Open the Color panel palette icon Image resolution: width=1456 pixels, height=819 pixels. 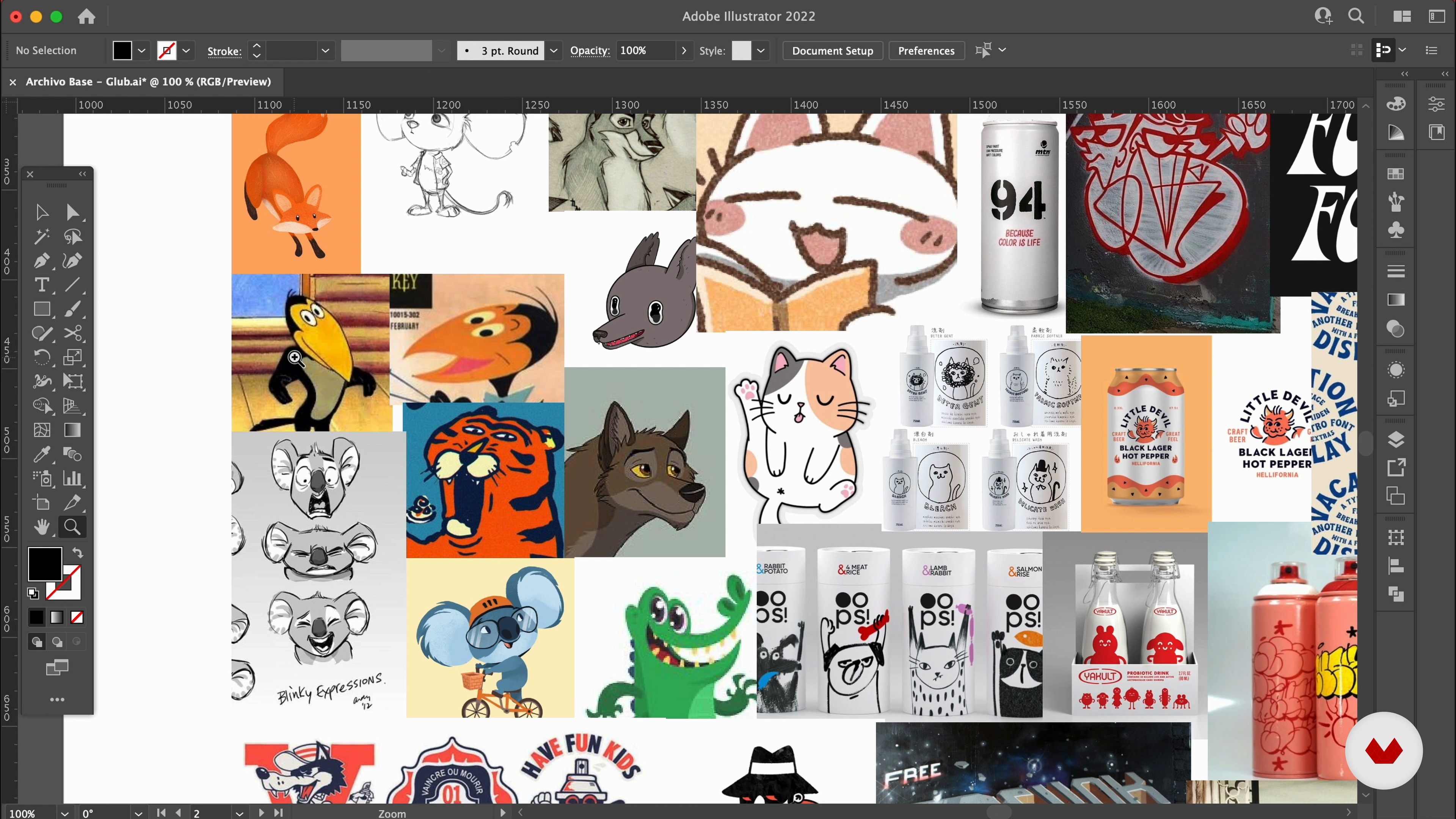[x=1395, y=104]
